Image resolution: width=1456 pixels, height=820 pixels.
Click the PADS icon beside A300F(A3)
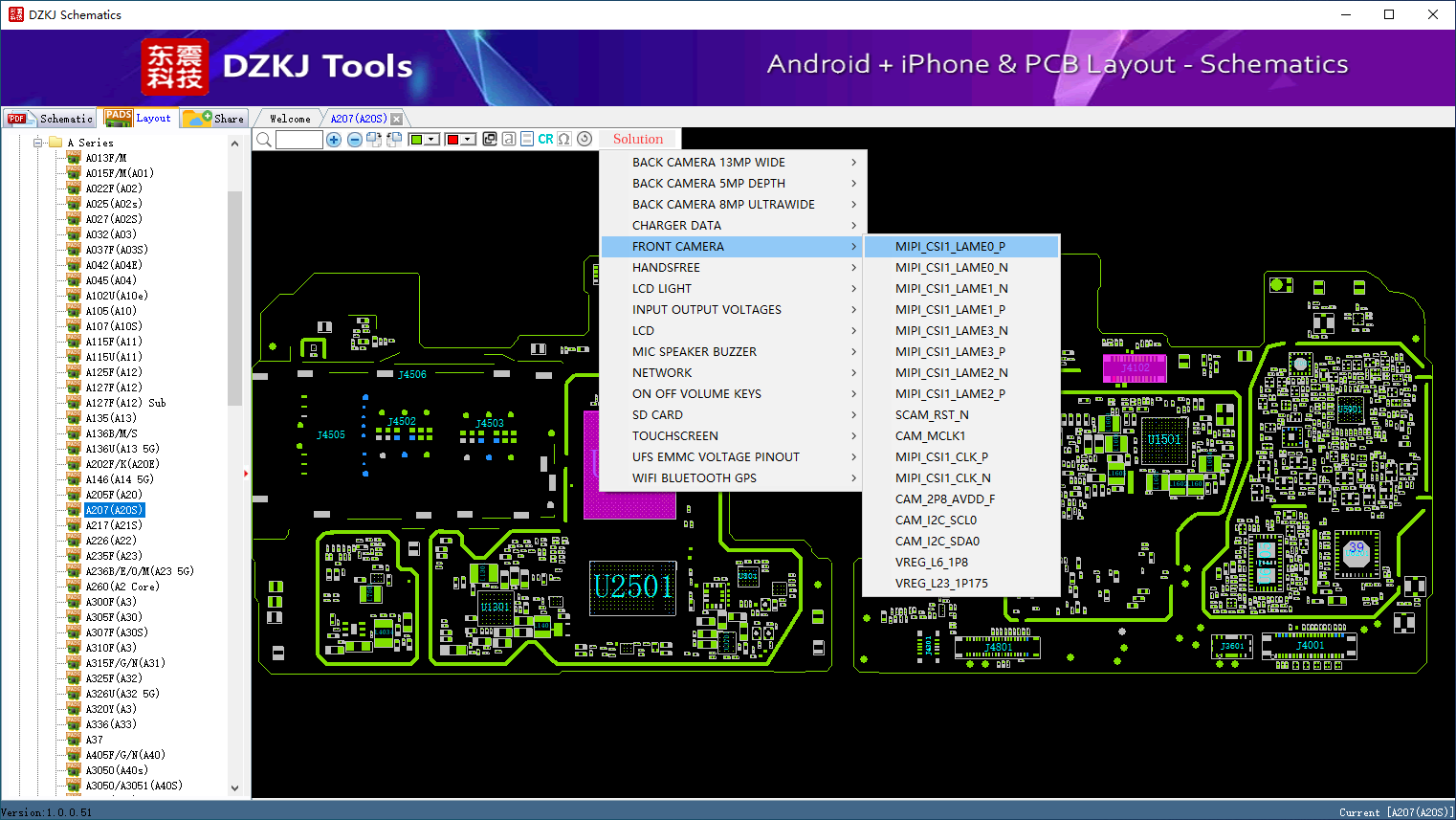click(74, 602)
